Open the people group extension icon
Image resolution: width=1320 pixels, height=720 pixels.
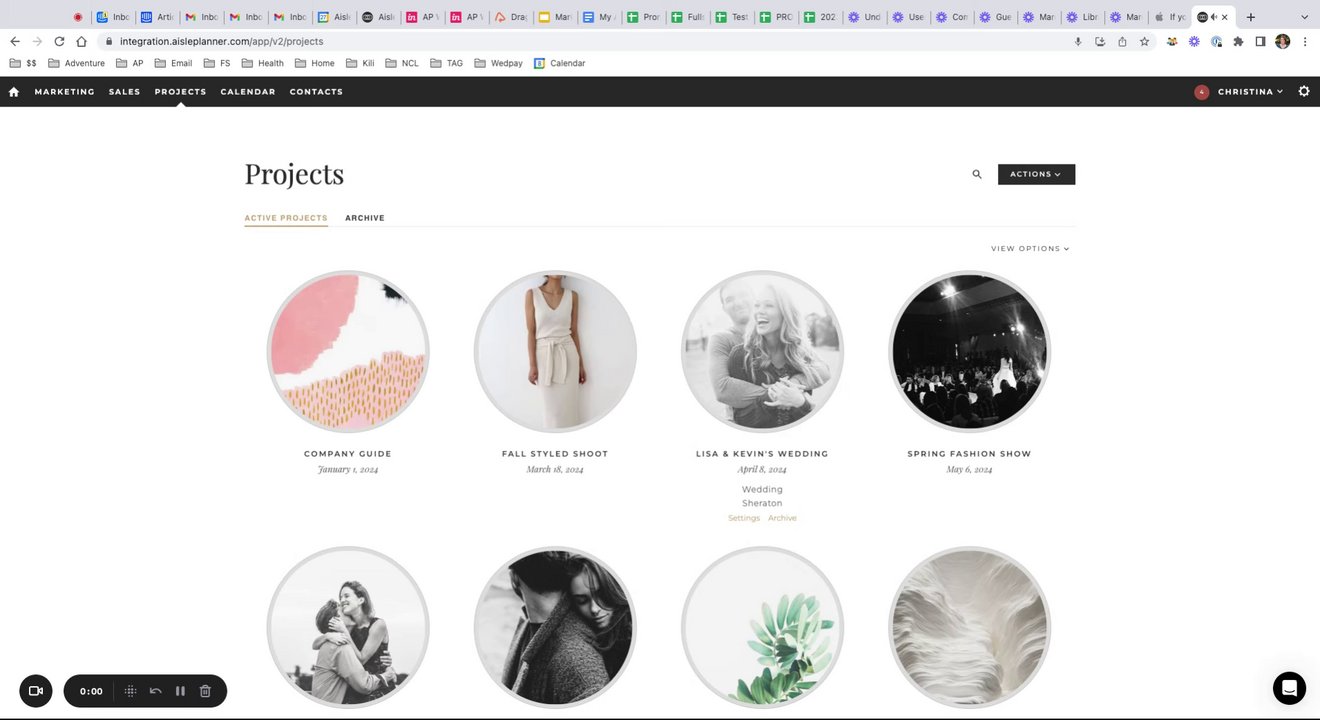pyautogui.click(x=1172, y=41)
